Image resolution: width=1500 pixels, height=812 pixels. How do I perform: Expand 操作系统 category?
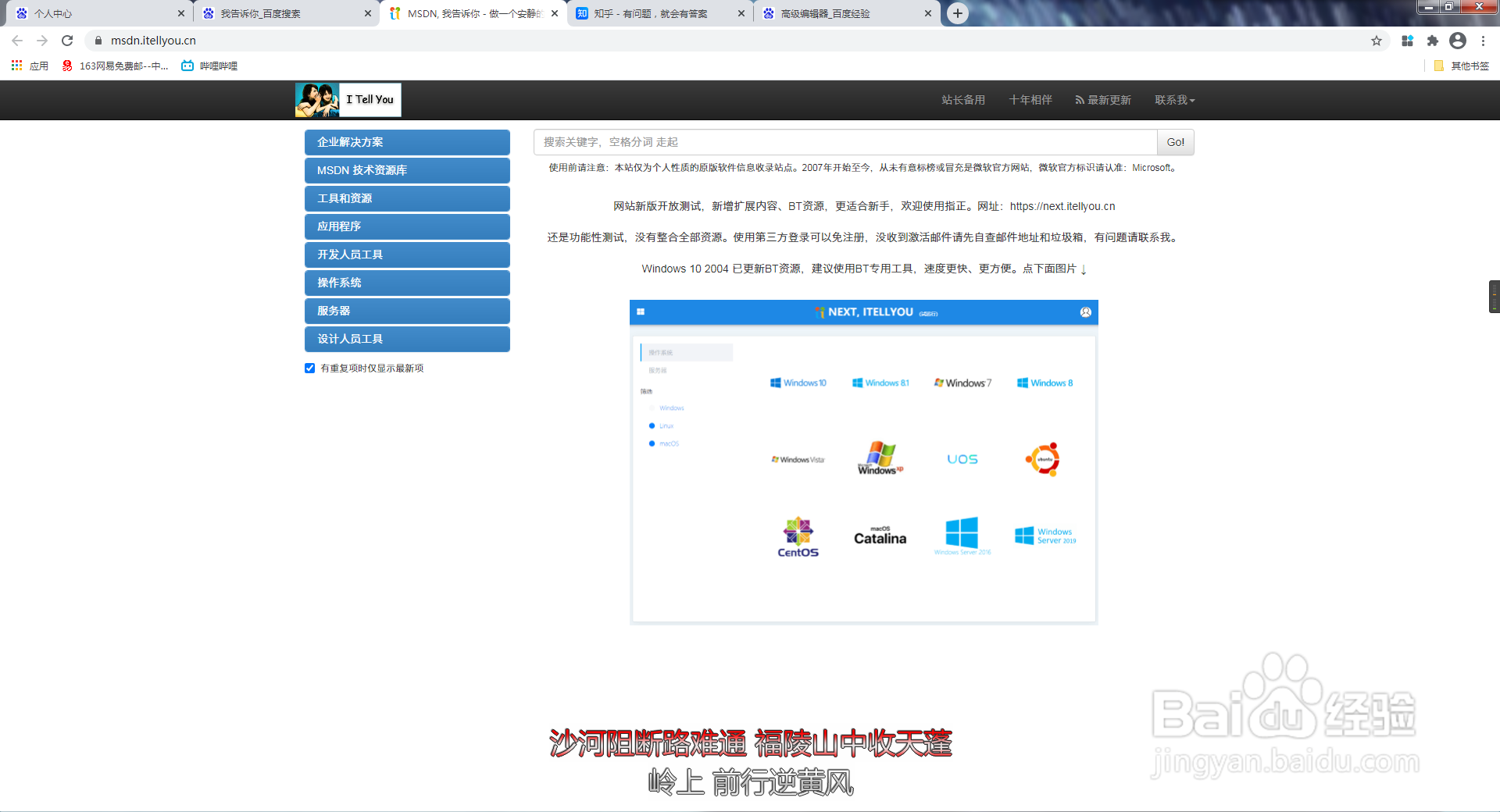pos(407,283)
